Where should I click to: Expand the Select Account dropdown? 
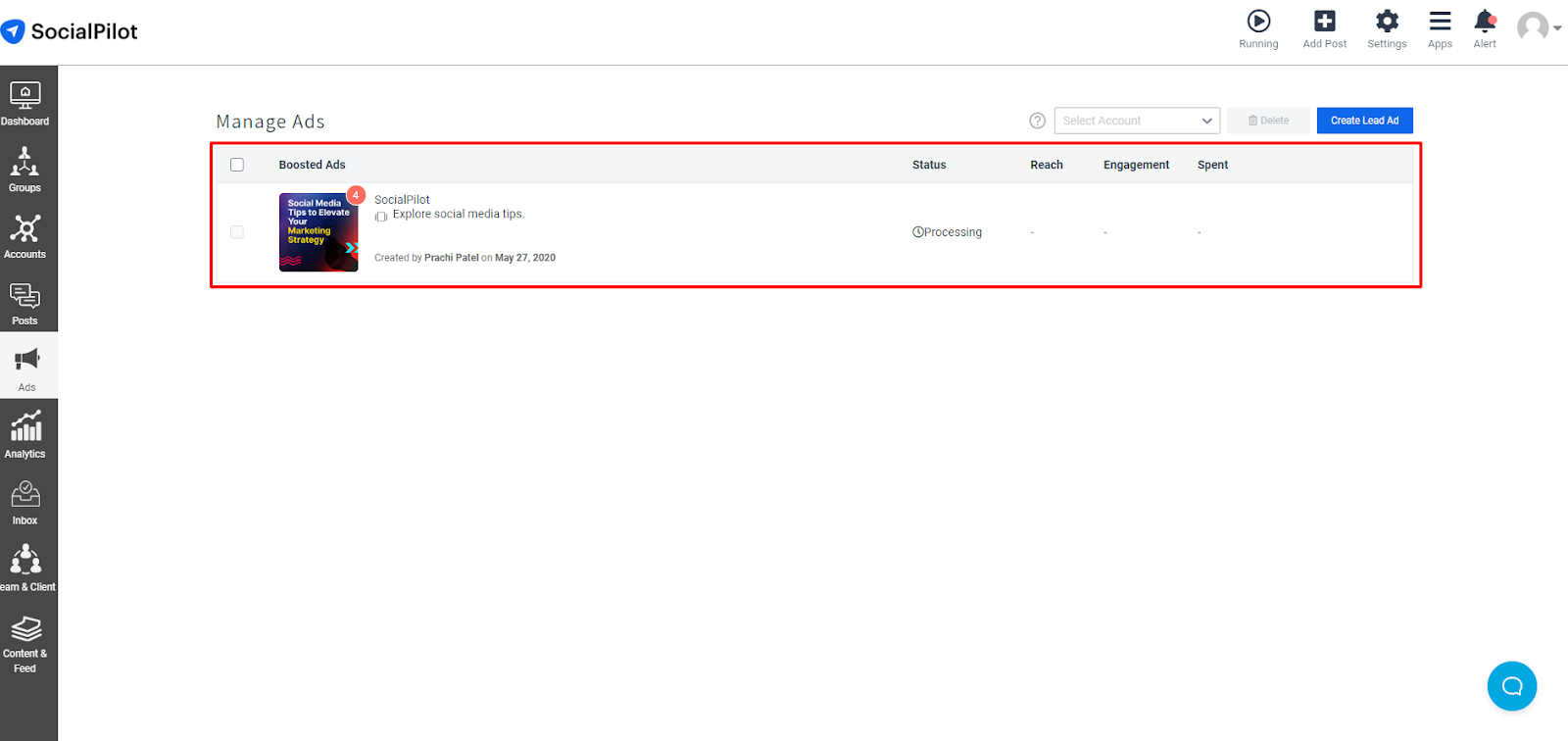point(1137,121)
